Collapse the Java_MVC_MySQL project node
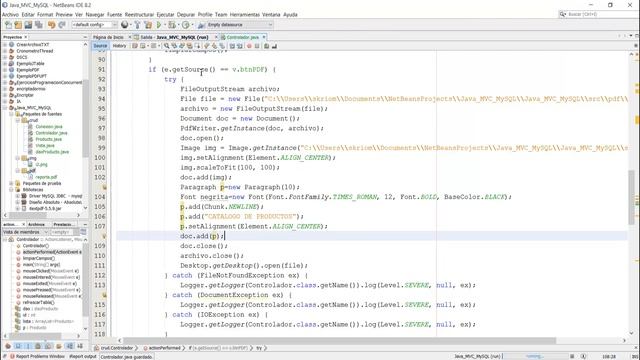This screenshot has width=640, height=360. click(5, 108)
